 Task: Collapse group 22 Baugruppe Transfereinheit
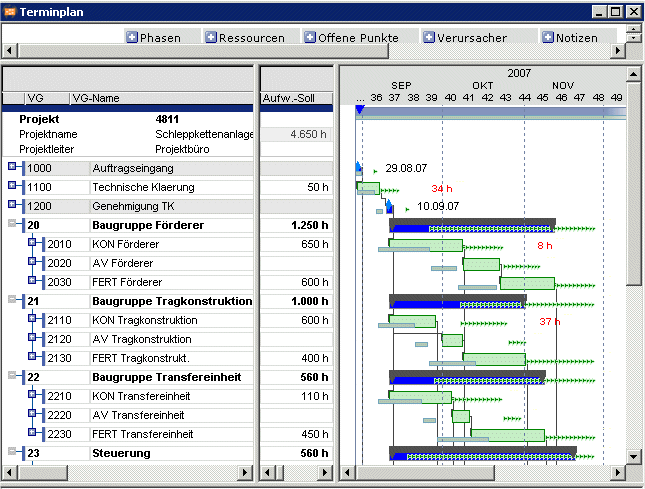click(12, 375)
